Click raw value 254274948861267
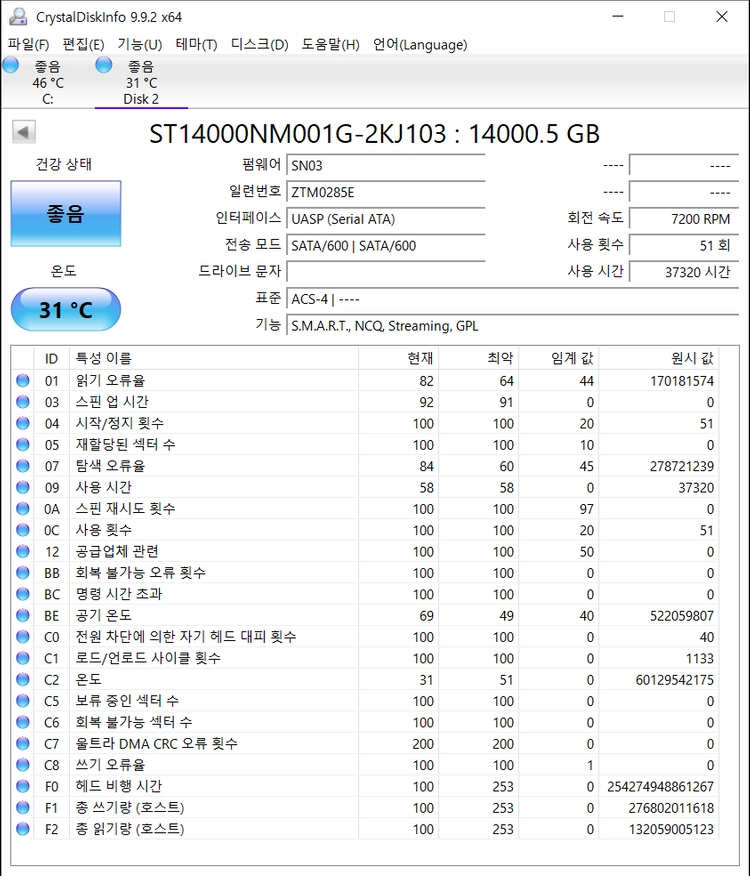750x878 pixels. [660, 787]
